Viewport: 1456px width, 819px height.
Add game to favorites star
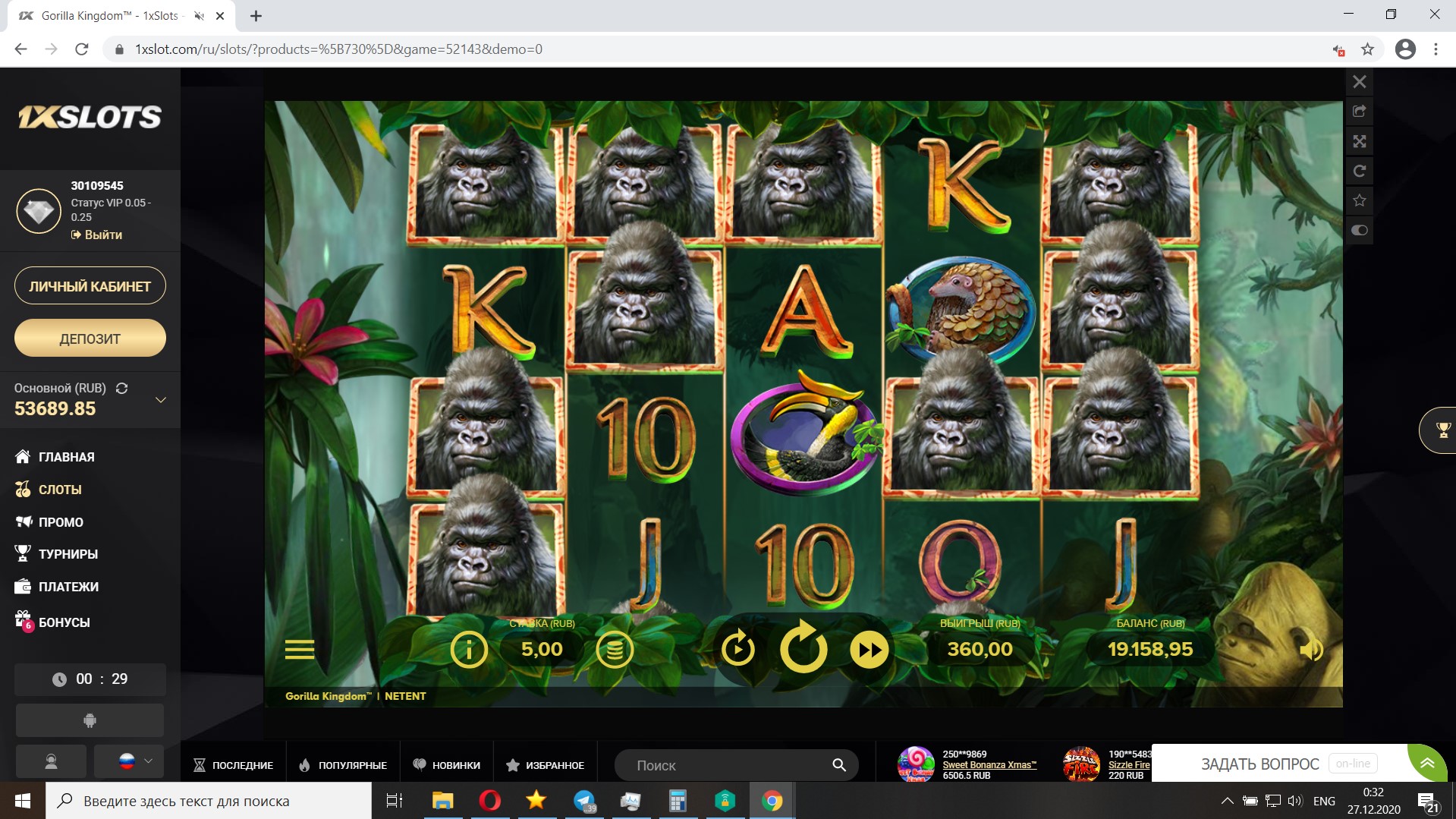tap(1360, 200)
